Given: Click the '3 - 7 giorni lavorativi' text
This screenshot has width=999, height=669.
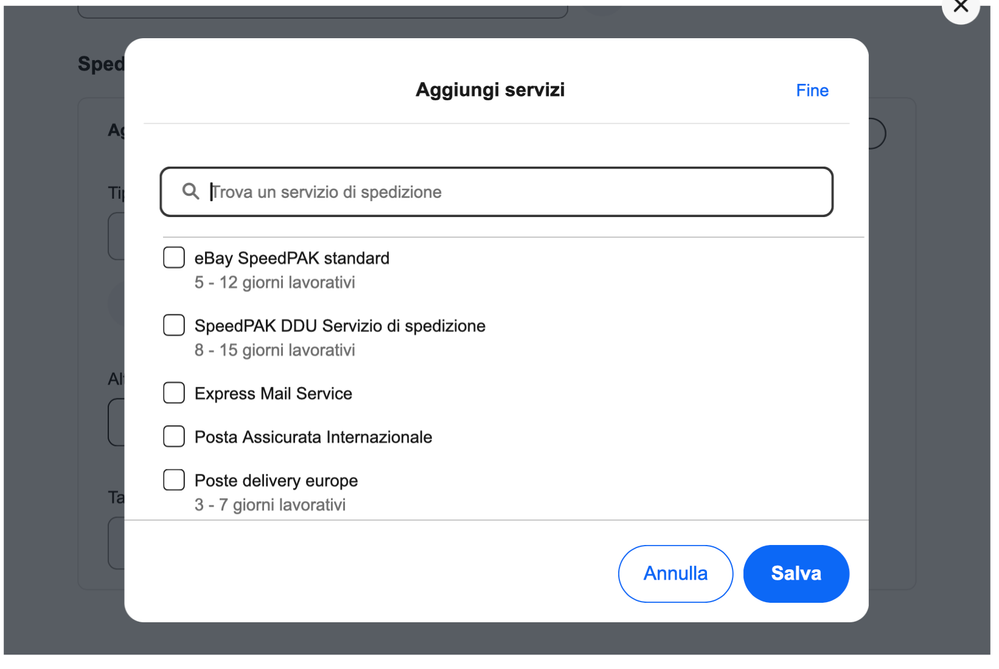Looking at the screenshot, I should pos(270,505).
